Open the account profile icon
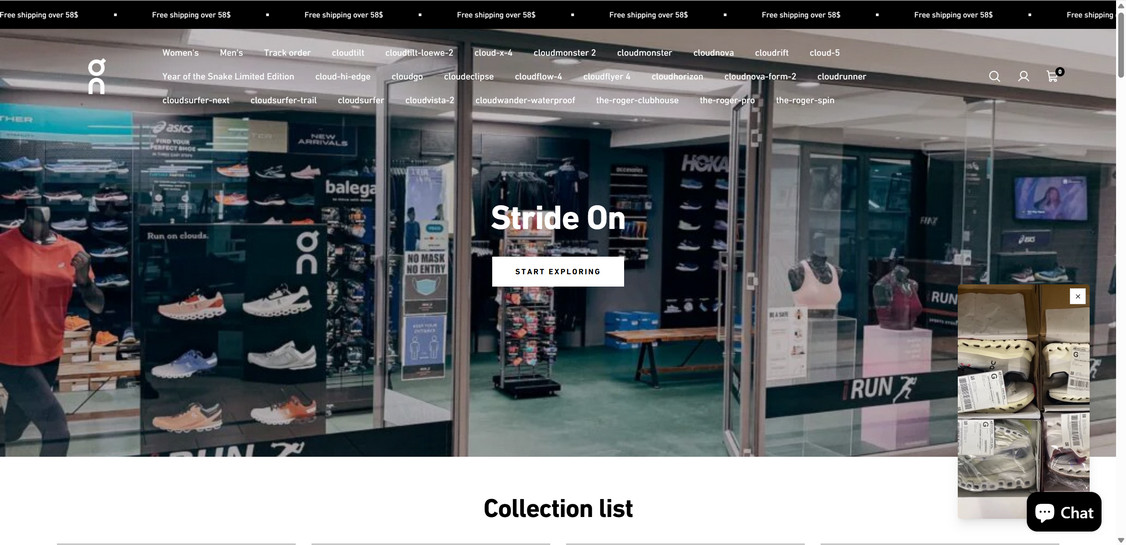The width and height of the screenshot is (1126, 545). (1023, 76)
